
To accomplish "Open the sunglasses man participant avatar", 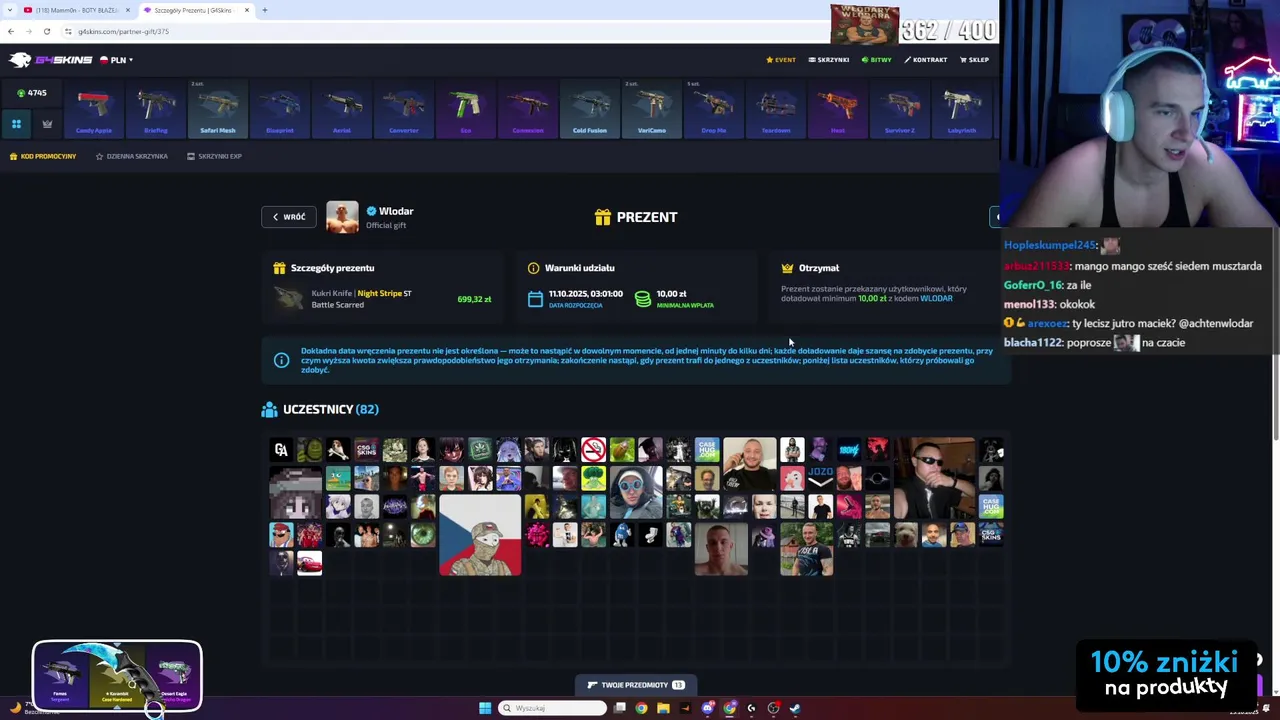I will coord(934,478).
